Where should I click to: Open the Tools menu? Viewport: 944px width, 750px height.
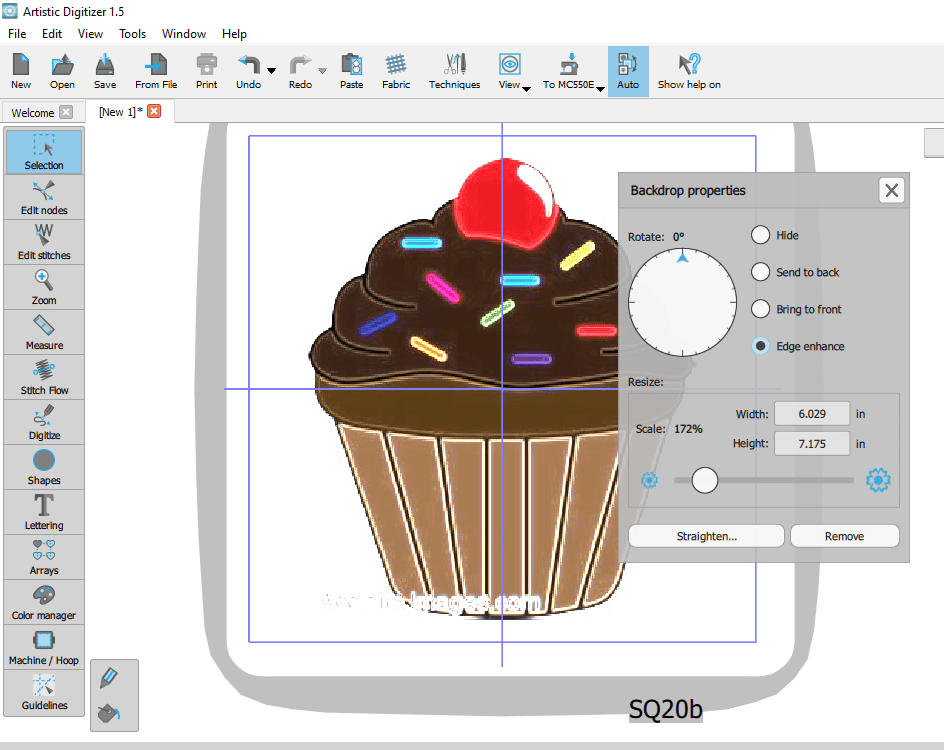132,33
